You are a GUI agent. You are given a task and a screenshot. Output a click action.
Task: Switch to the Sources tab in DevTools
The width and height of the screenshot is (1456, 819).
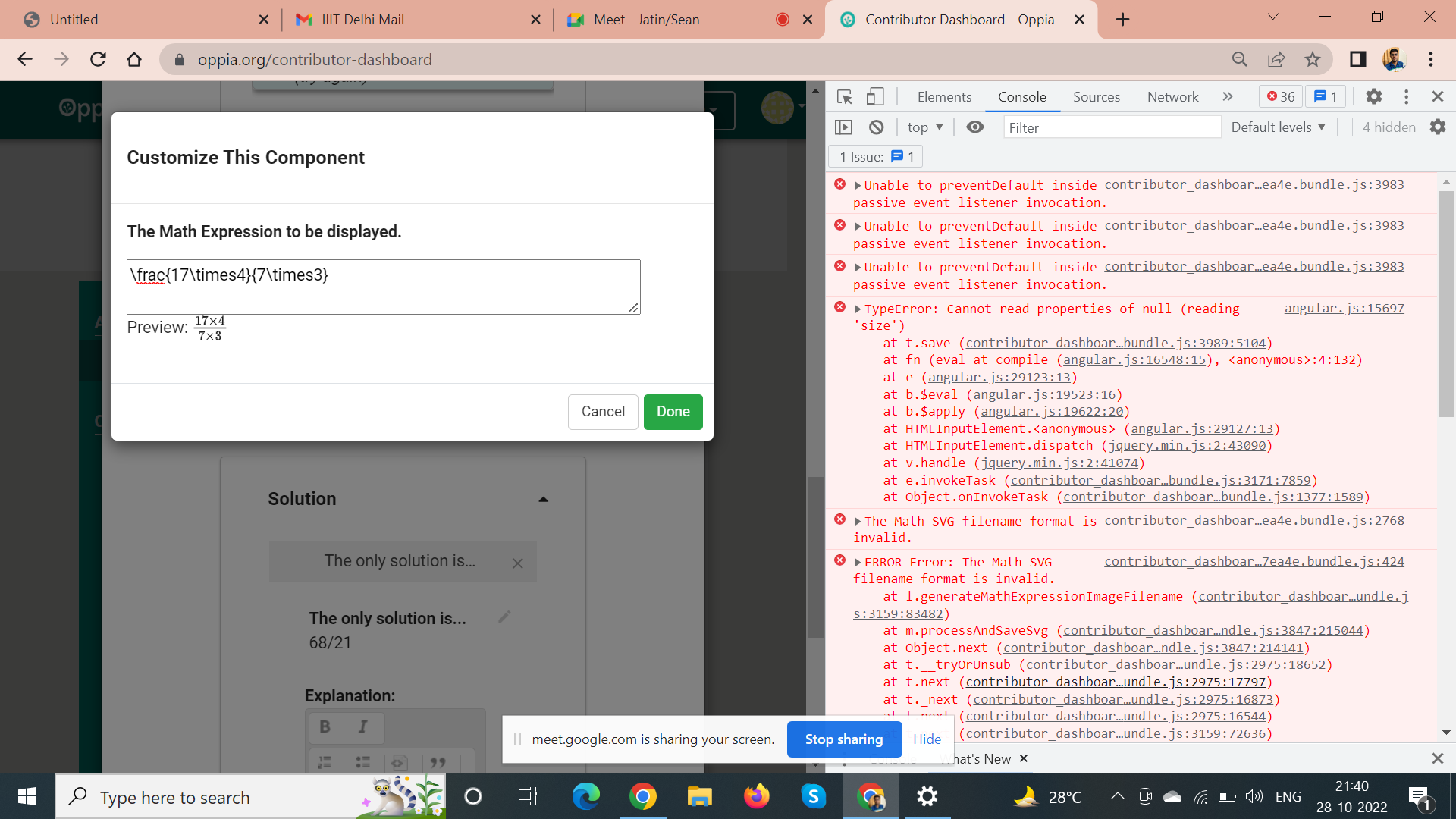point(1096,97)
